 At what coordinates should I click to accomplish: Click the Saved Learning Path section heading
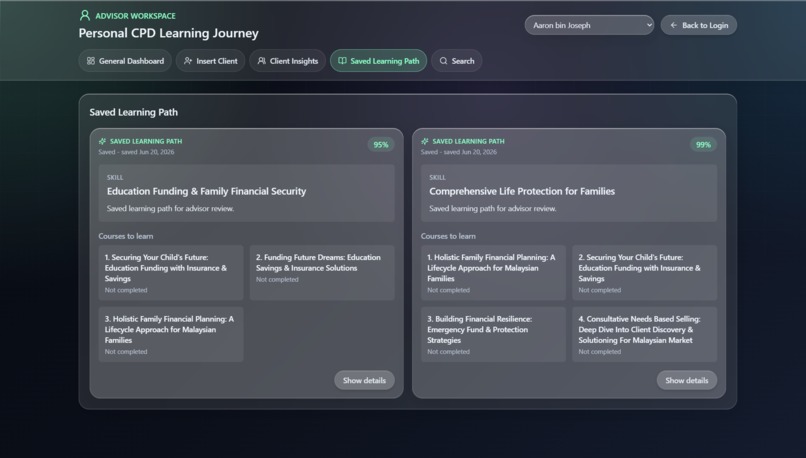click(134, 112)
